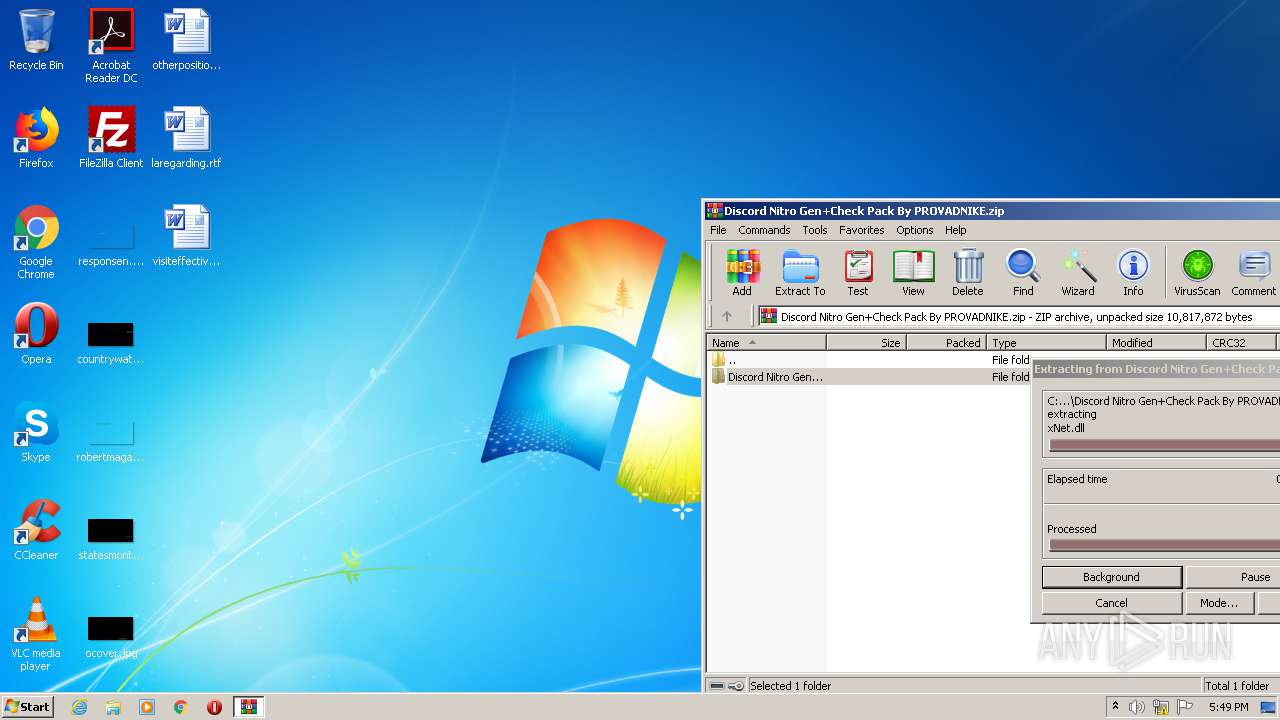The height and width of the screenshot is (720, 1280).
Task: Open the Help menu
Action: pyautogui.click(x=956, y=230)
